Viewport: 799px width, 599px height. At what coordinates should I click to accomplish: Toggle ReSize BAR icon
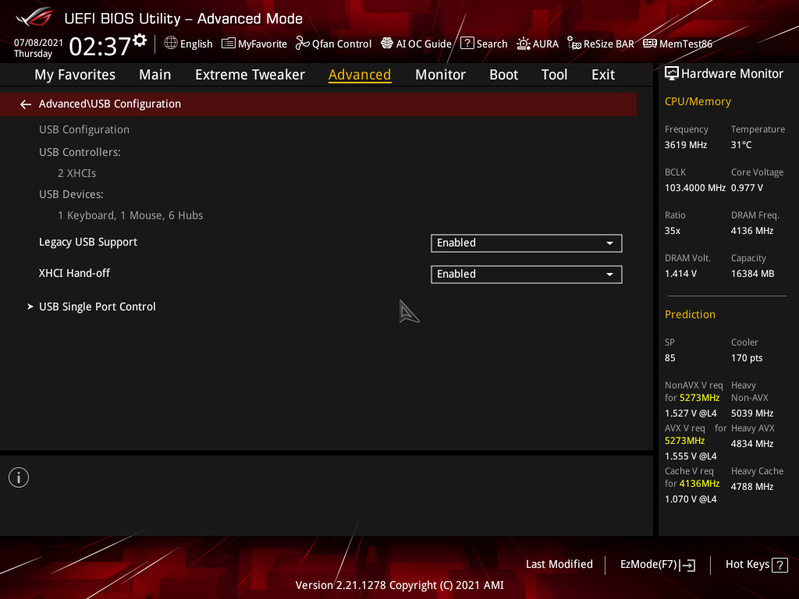(574, 44)
